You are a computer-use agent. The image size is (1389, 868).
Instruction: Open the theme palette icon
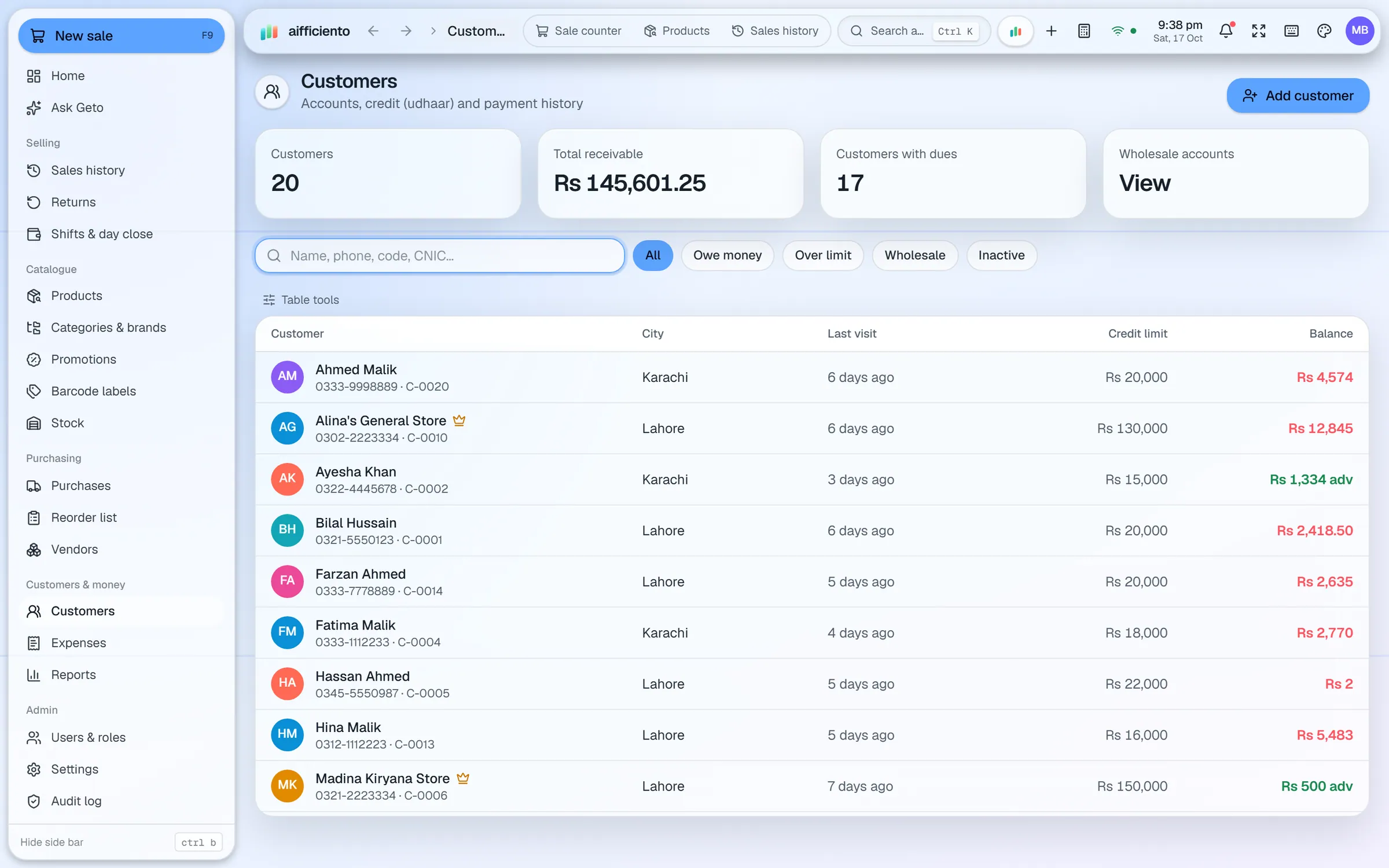(1324, 31)
